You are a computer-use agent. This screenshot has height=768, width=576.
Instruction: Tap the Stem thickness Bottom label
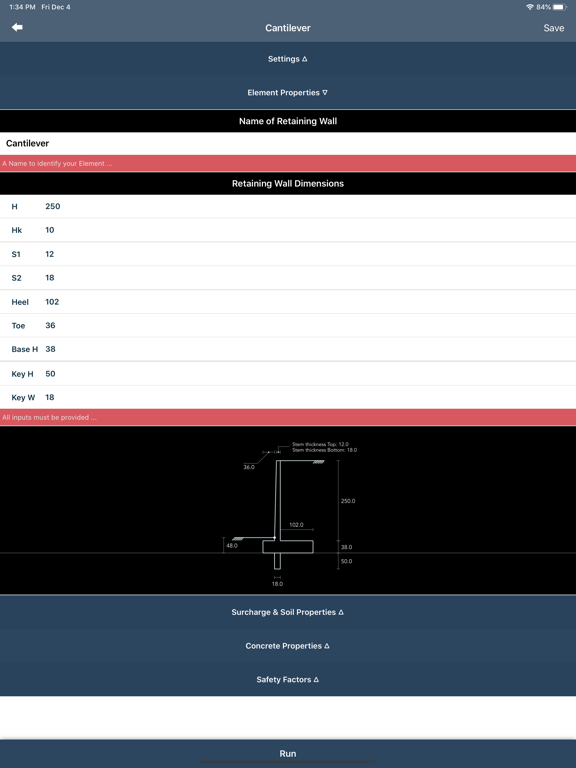point(325,450)
